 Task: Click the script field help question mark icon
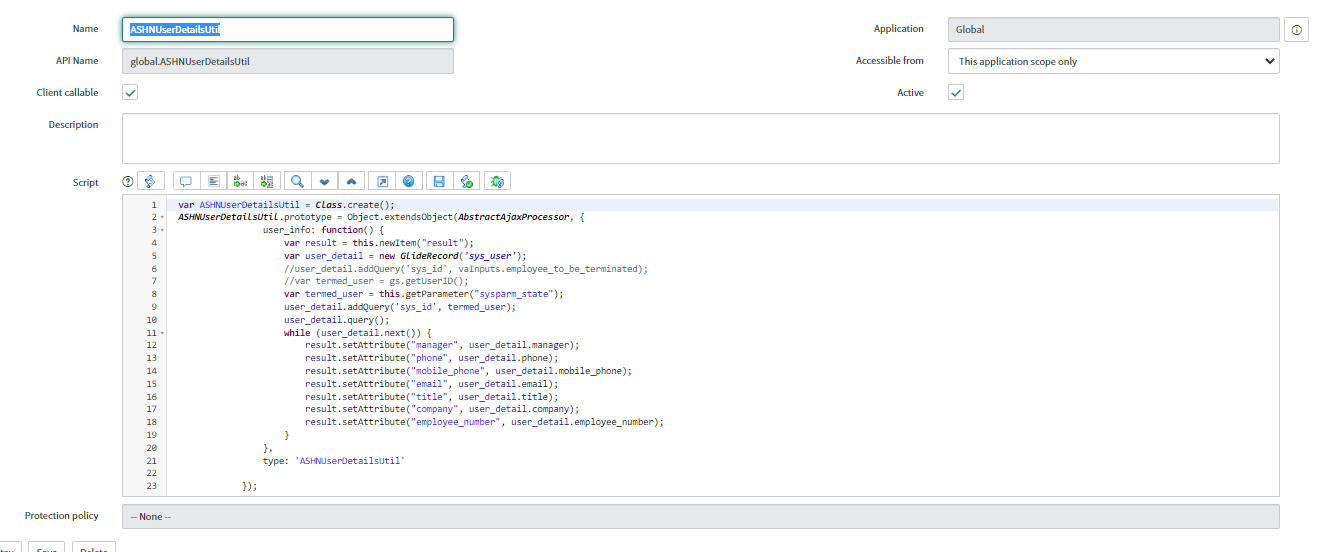click(128, 182)
